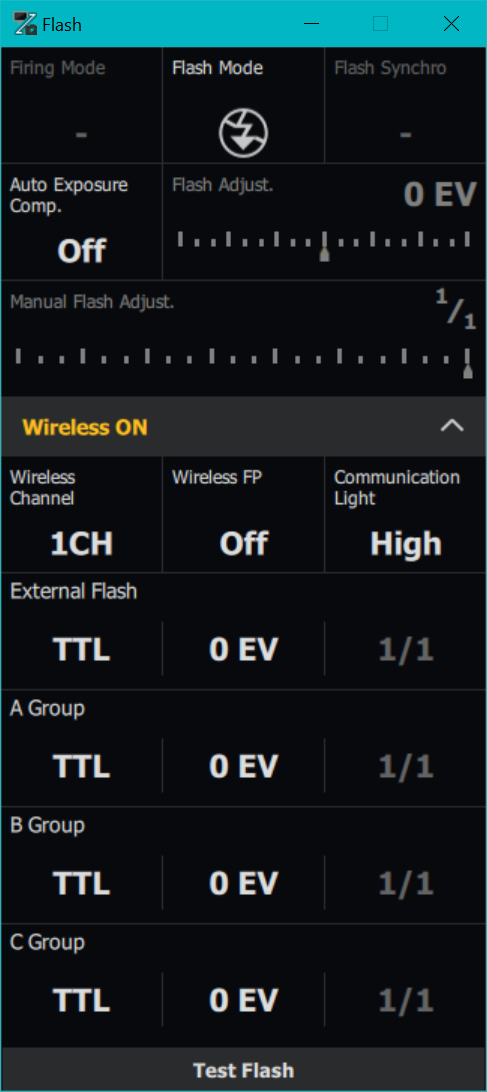Close the Flash window
Screen dimensions: 487x1092
(451, 24)
